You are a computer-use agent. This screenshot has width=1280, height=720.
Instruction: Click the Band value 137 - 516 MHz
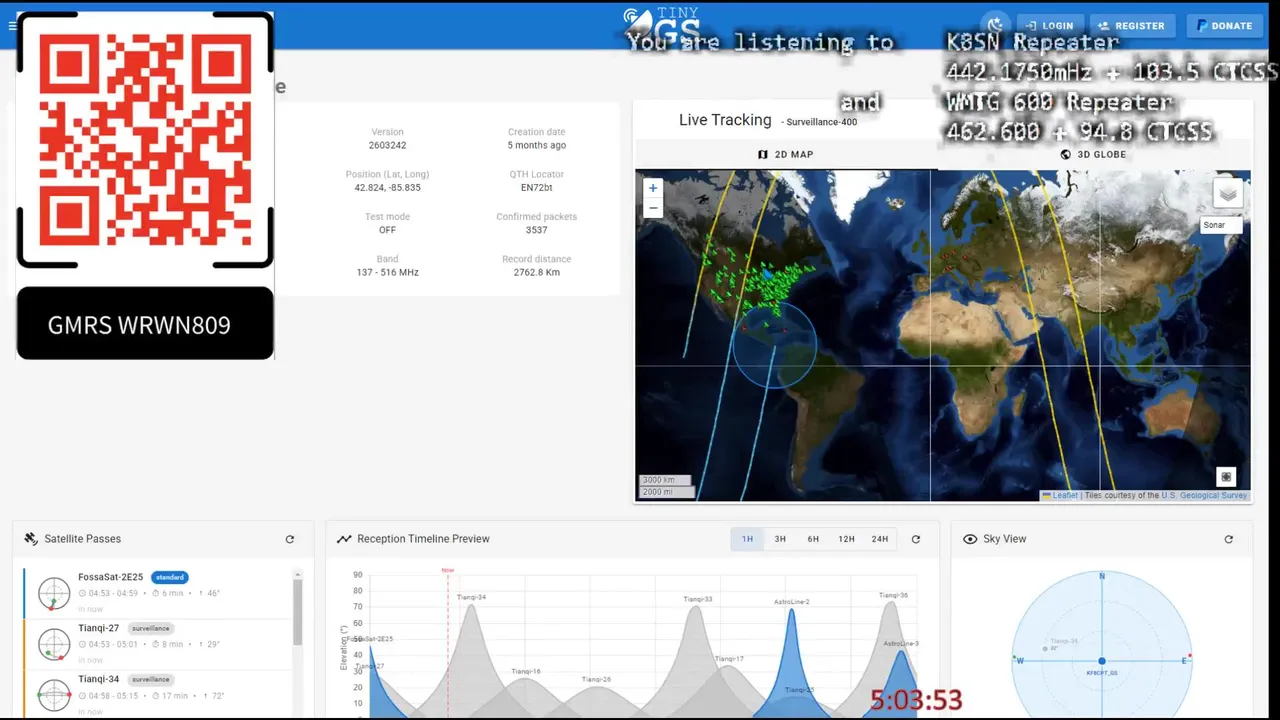coord(387,272)
